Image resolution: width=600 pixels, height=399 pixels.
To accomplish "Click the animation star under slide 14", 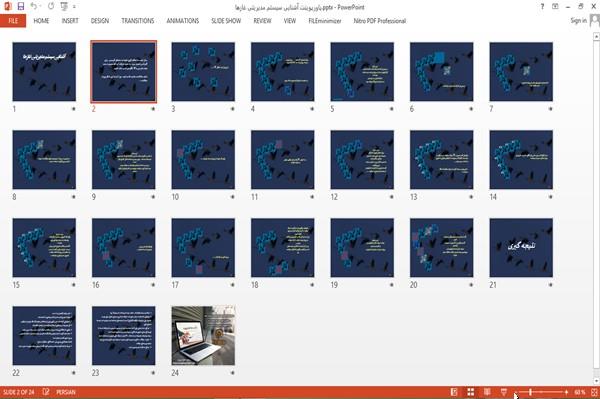I will [550, 197].
